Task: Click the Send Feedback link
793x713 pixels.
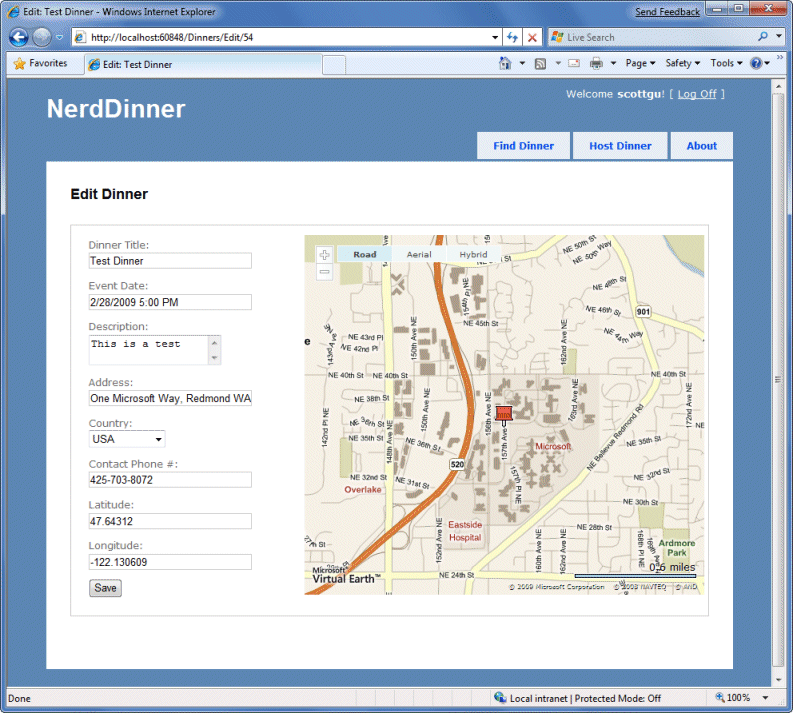Action: [x=667, y=12]
